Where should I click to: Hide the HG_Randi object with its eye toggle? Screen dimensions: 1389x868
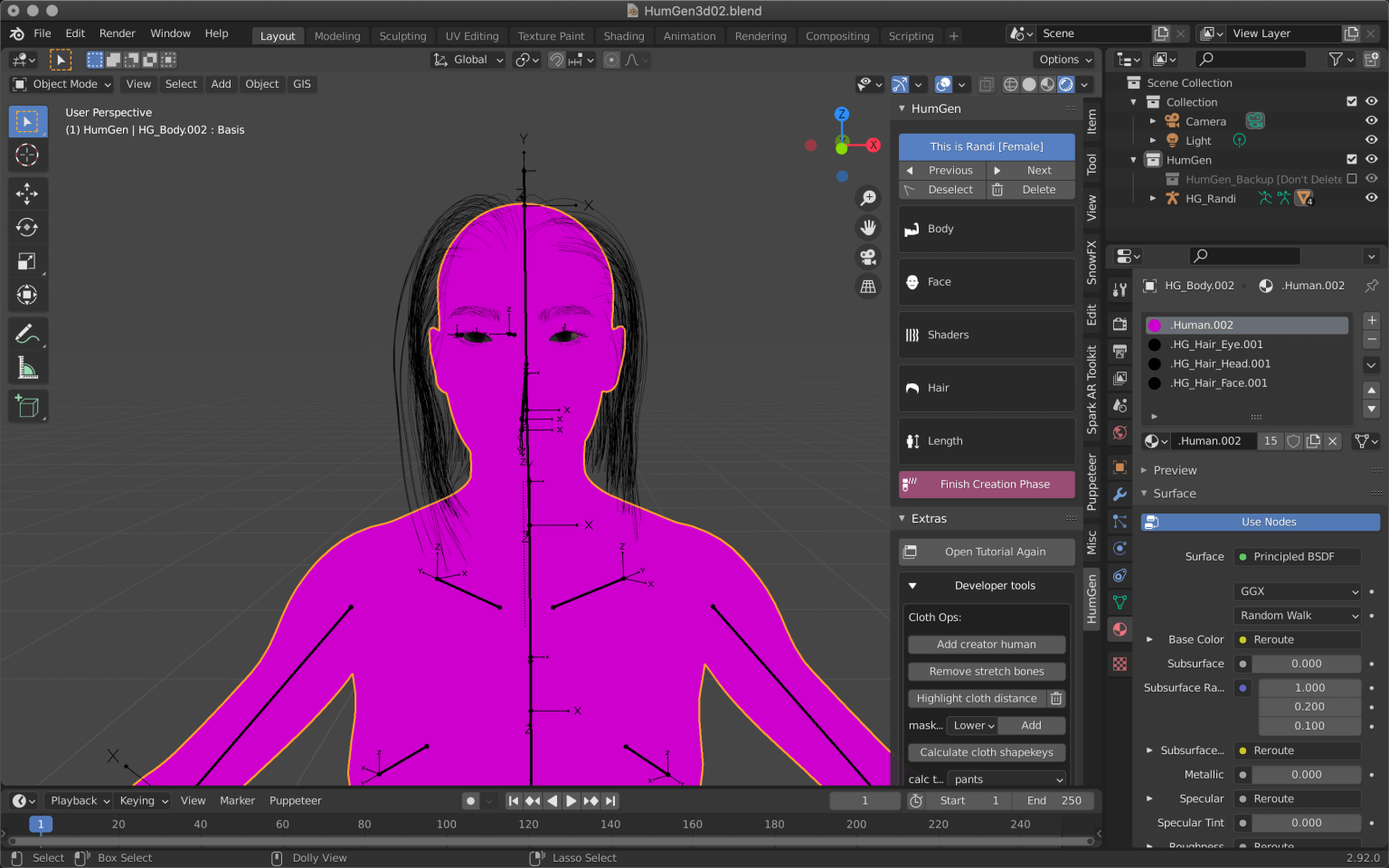pos(1372,198)
